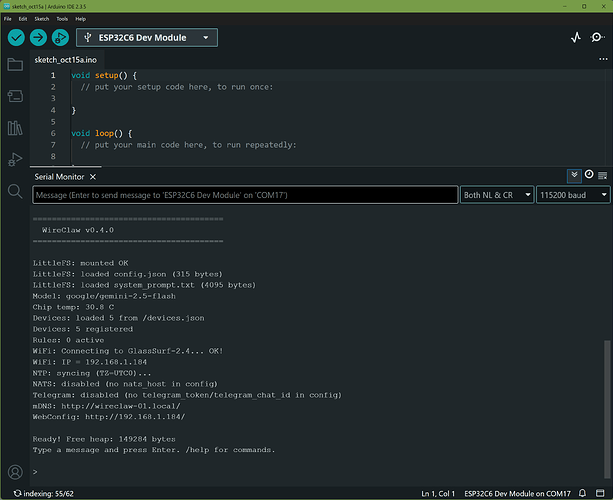Open the ESP32C6 Dev Module board selector
Viewport: 613px width, 500px height.
(147, 38)
